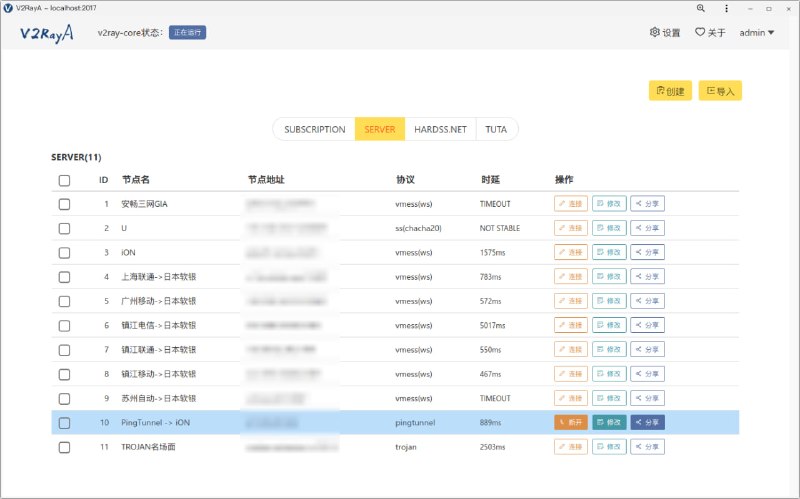
Task: Edit the PingTunnel -> iON node
Action: click(x=609, y=422)
